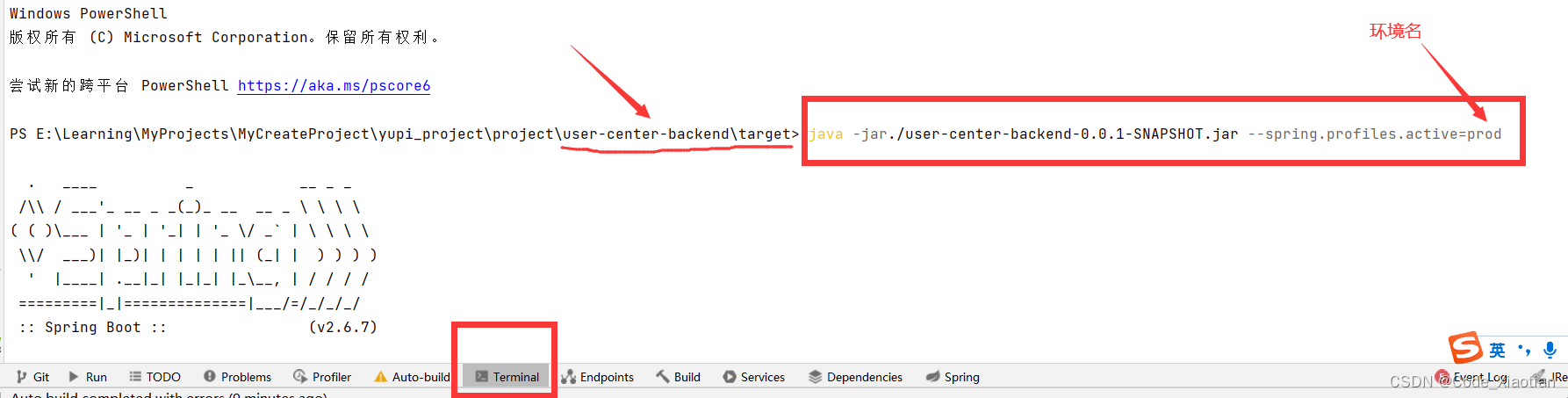The width and height of the screenshot is (1568, 398).
Task: Open the Run tool window
Action: click(88, 377)
